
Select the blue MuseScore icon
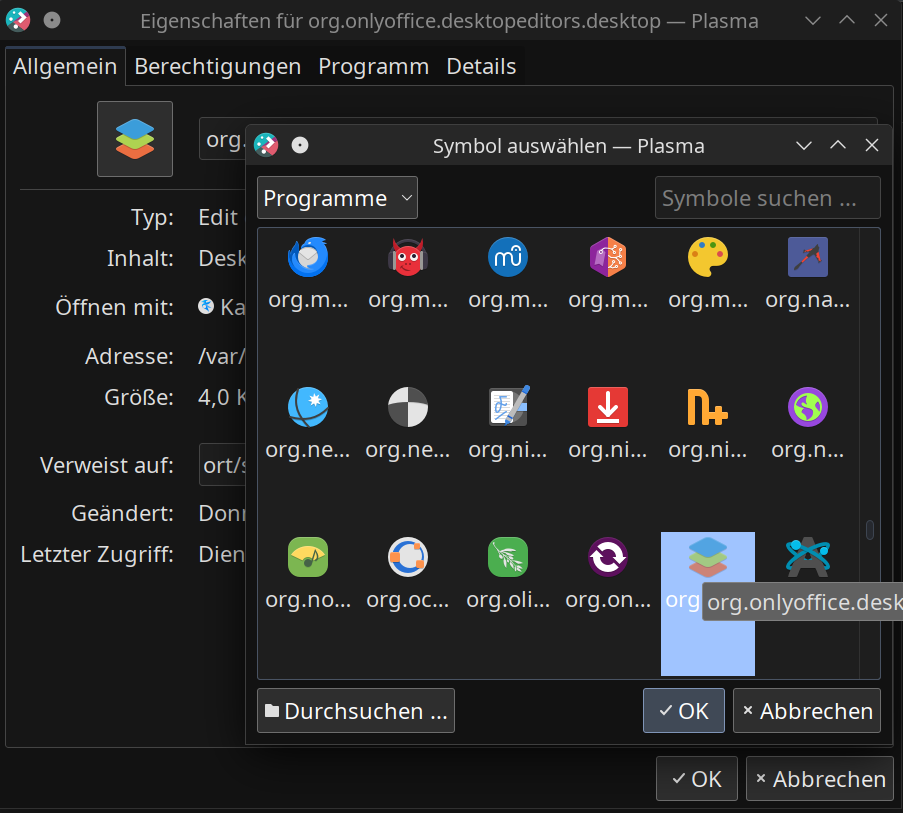pyautogui.click(x=508, y=257)
